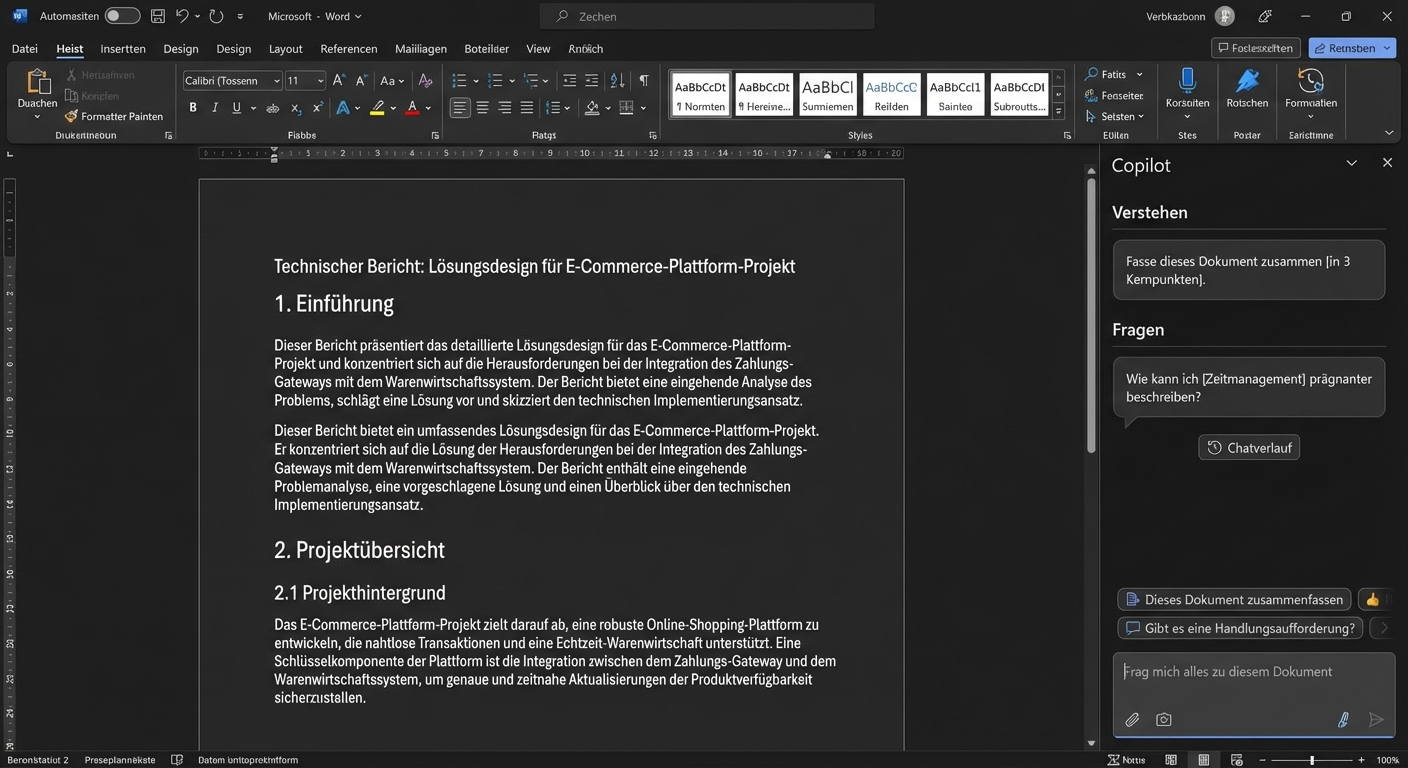Image resolution: width=1408 pixels, height=768 pixels.
Task: Open the line spacing dropdown
Action: 566,107
